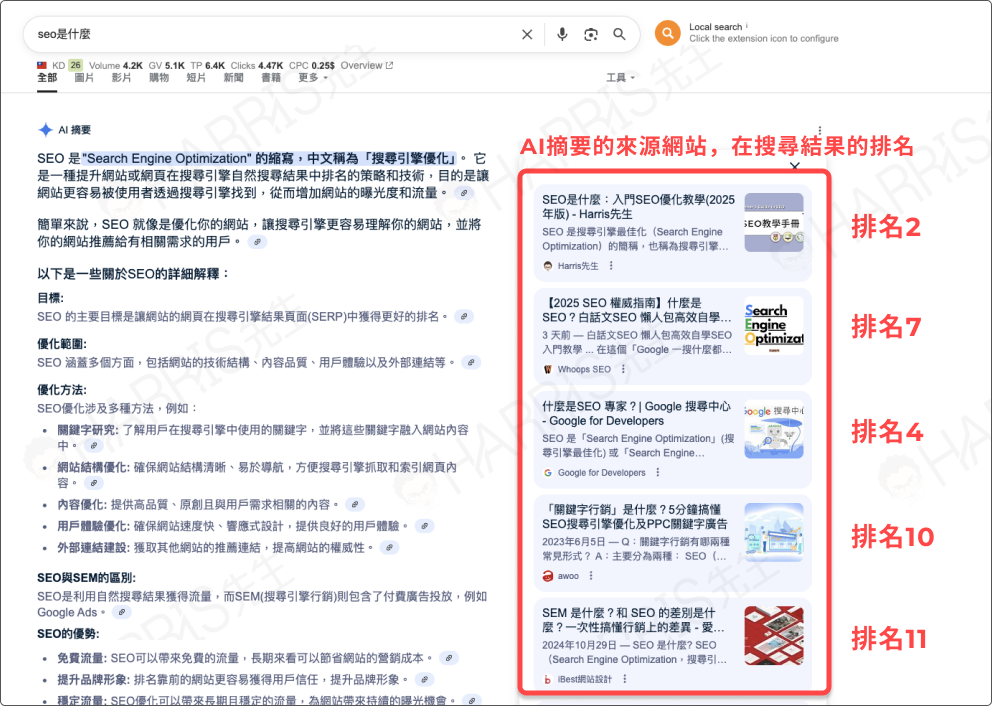Open the orange Local search extension icon
The width and height of the screenshot is (992, 706).
pos(667,33)
